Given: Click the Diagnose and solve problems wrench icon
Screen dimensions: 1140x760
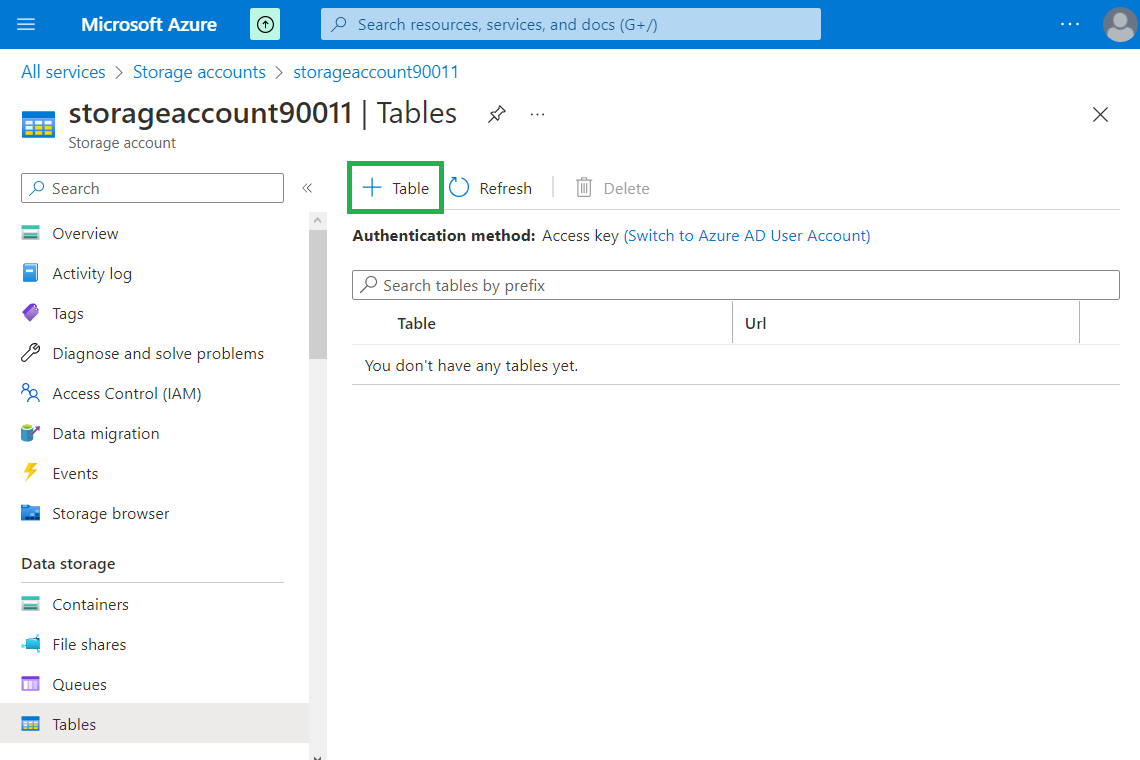Looking at the screenshot, I should point(31,353).
